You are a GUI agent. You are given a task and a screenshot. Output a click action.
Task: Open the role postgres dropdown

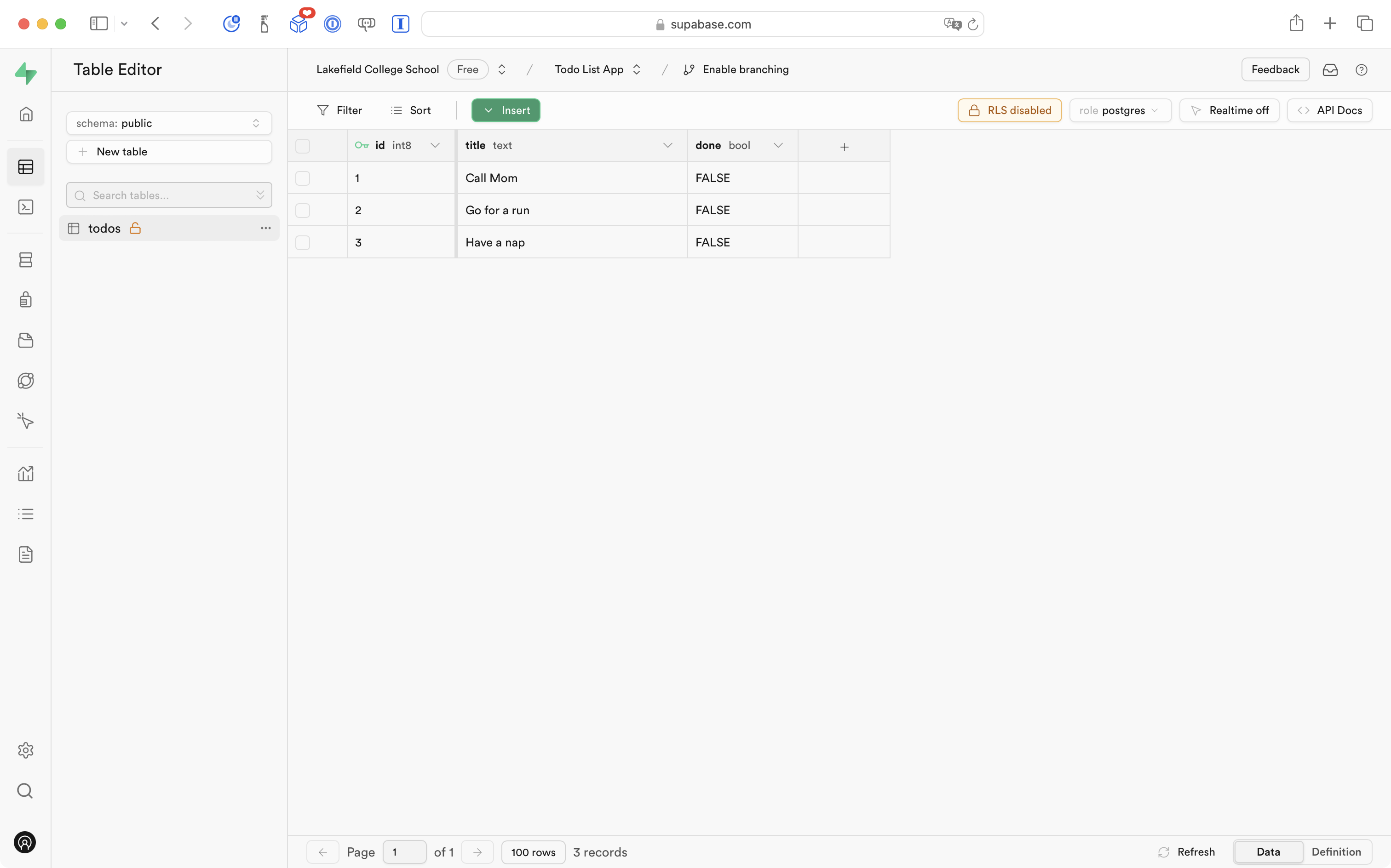1120,110
